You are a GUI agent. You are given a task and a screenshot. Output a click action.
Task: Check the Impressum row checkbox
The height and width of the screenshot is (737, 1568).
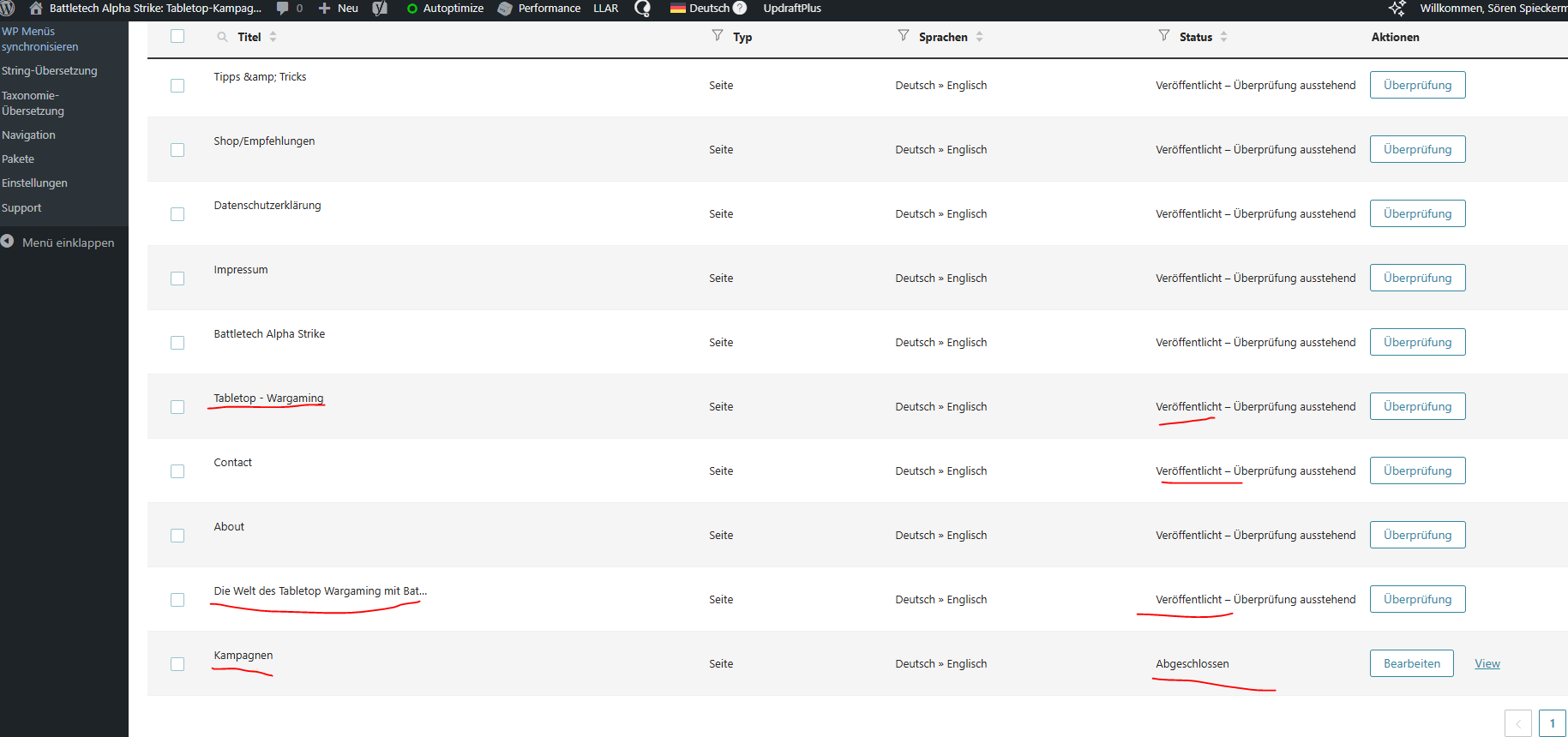click(x=177, y=279)
